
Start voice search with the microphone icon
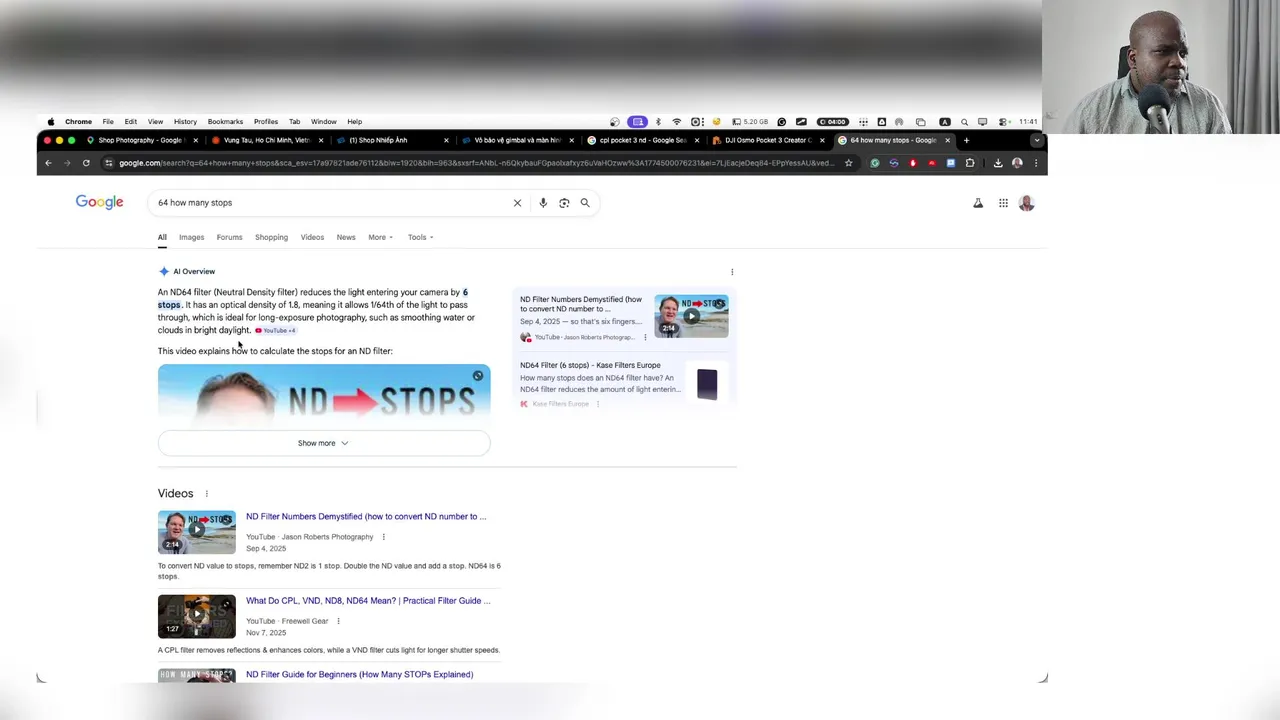(543, 203)
